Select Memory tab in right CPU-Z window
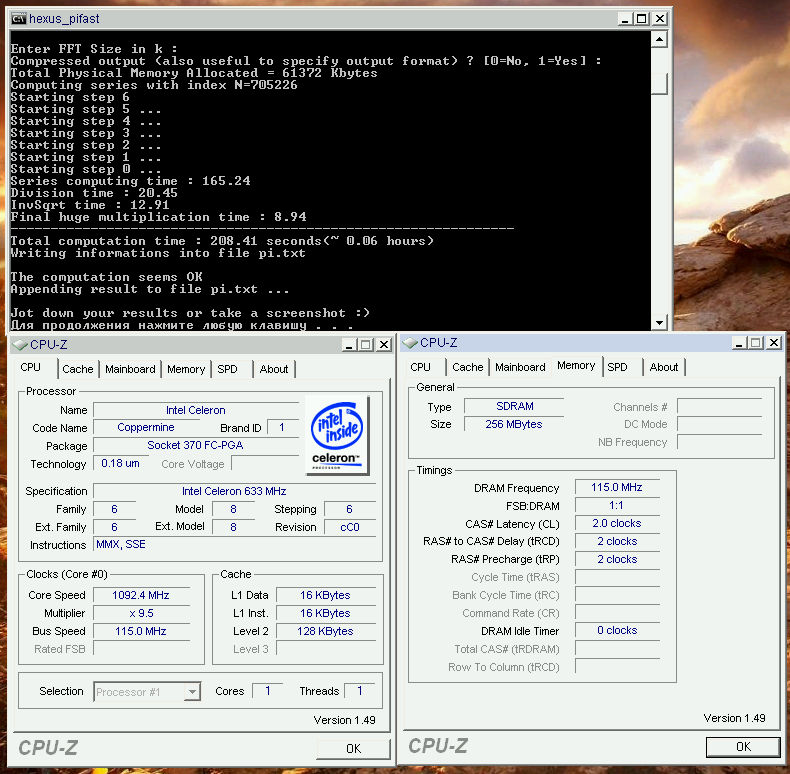 pyautogui.click(x=576, y=366)
